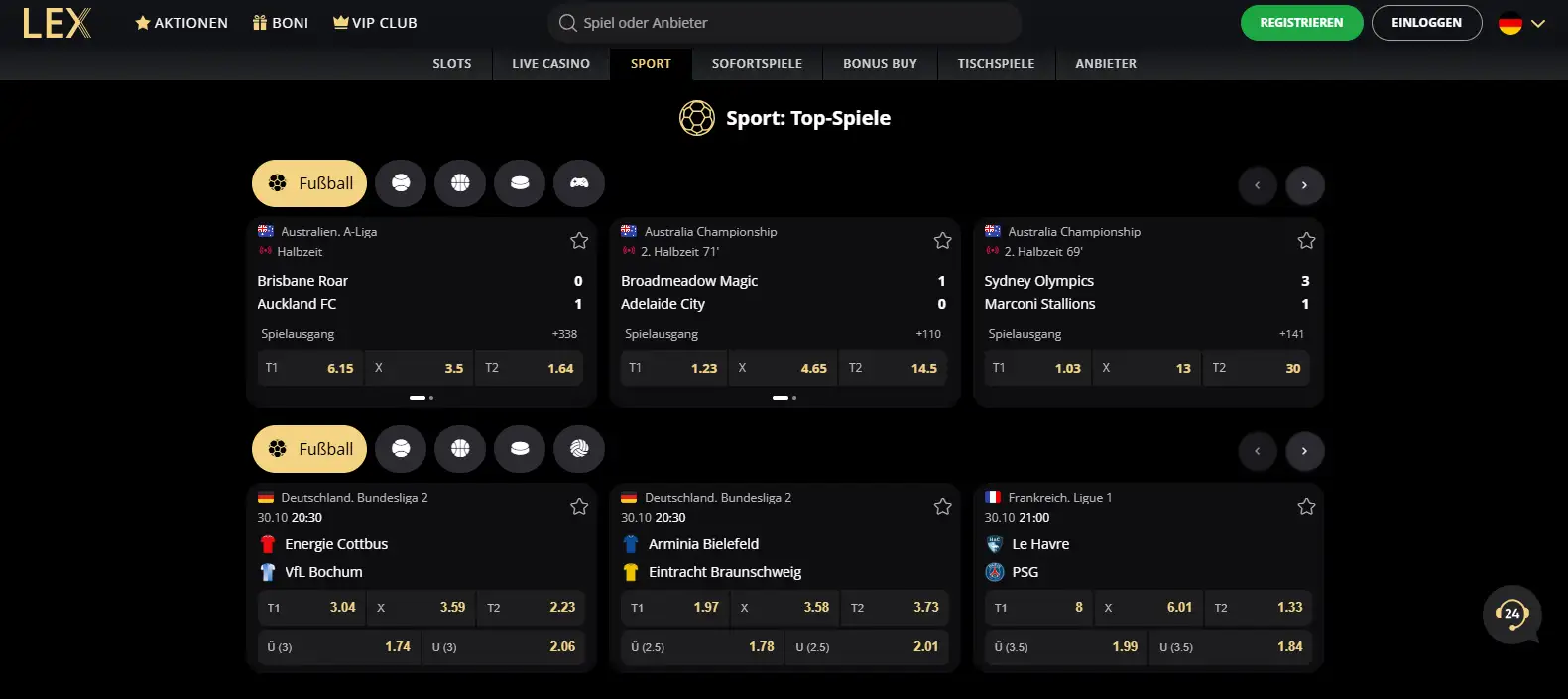Advance live matches carousel with right arrow

click(x=1305, y=185)
